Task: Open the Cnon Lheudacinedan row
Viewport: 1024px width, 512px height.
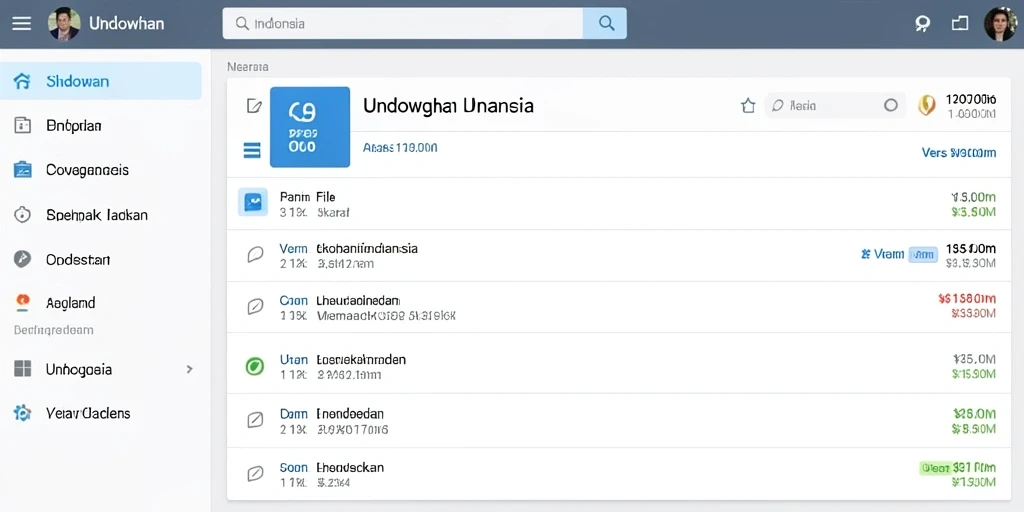Action: click(619, 307)
